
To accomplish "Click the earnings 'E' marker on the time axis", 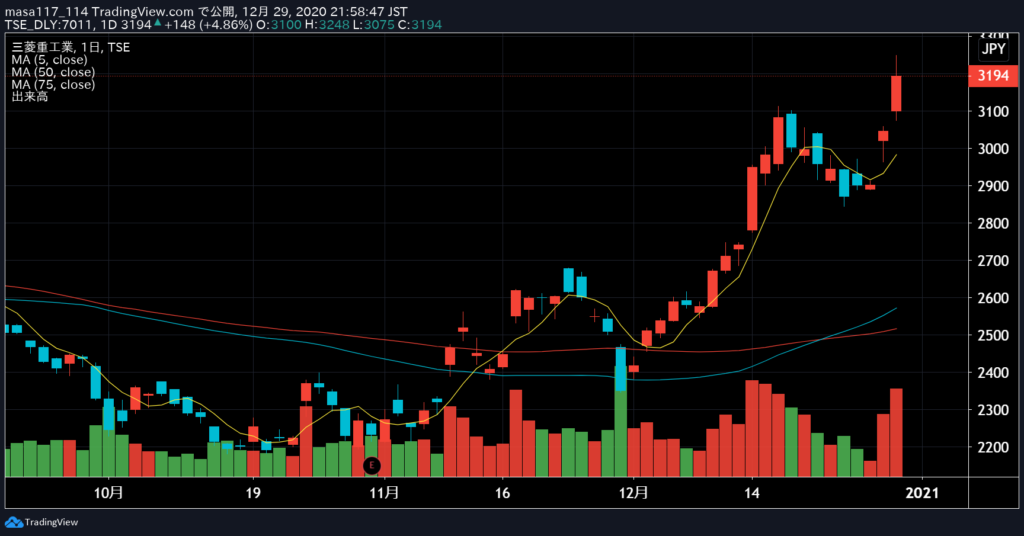I will coord(372,465).
